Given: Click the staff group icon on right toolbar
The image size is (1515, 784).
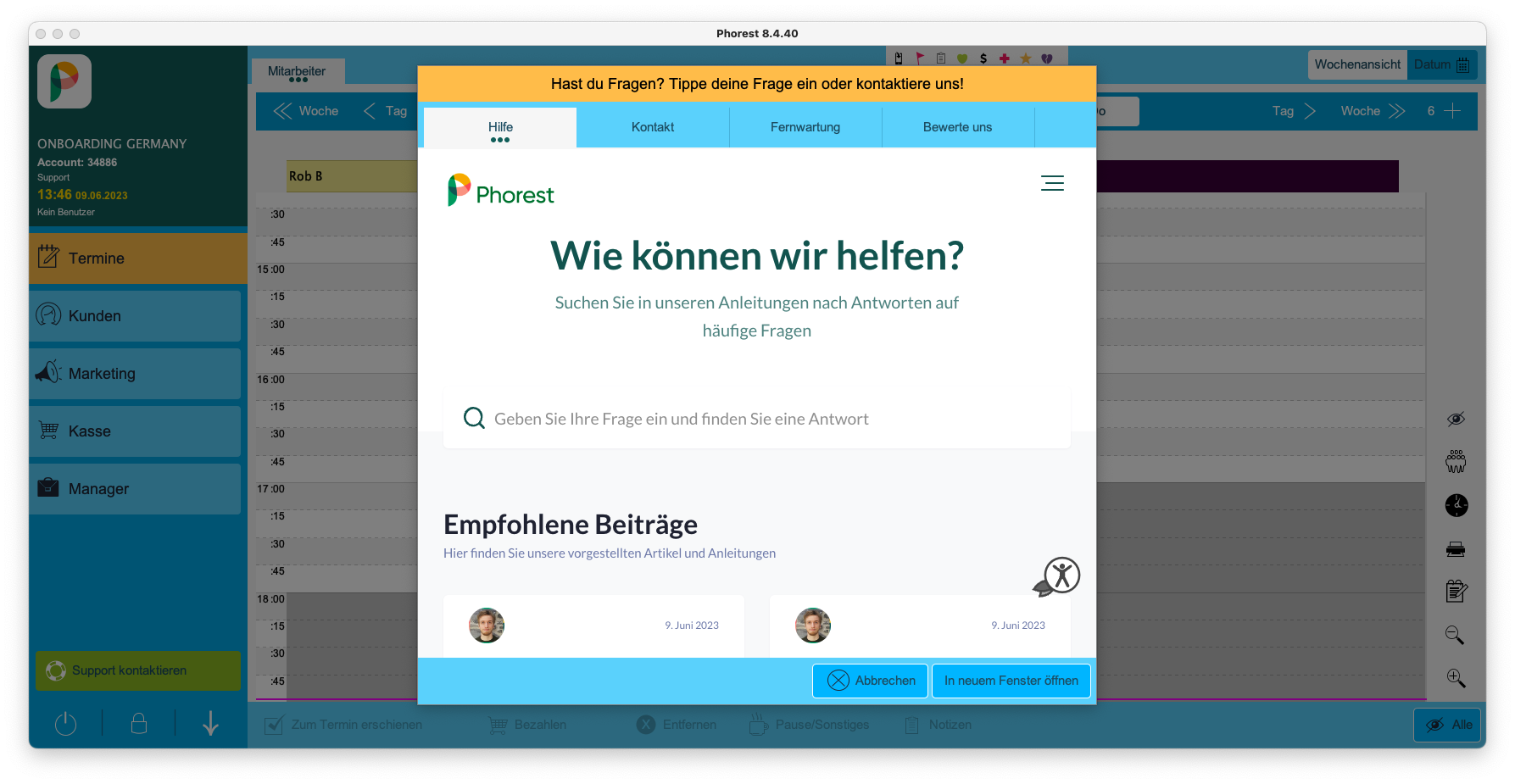Looking at the screenshot, I should pos(1456,461).
